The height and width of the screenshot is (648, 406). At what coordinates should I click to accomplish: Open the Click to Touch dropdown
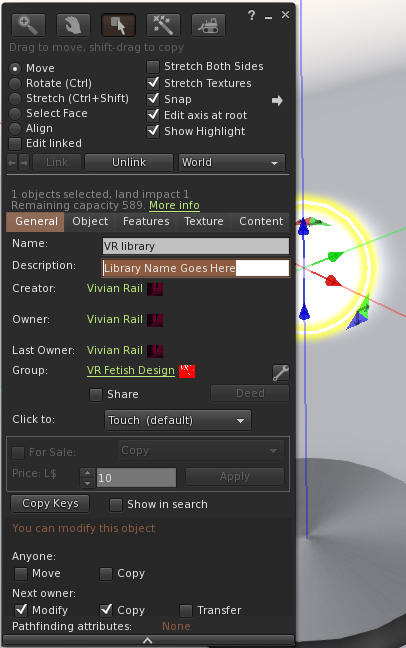pos(178,420)
